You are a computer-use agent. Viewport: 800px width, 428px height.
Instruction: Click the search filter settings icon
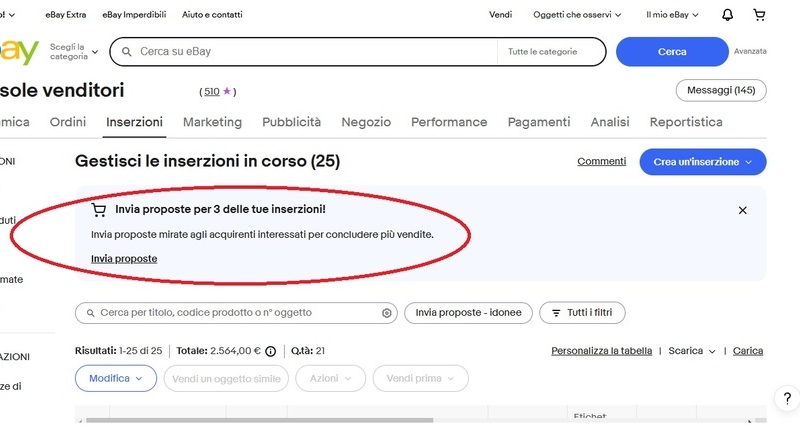click(x=387, y=313)
